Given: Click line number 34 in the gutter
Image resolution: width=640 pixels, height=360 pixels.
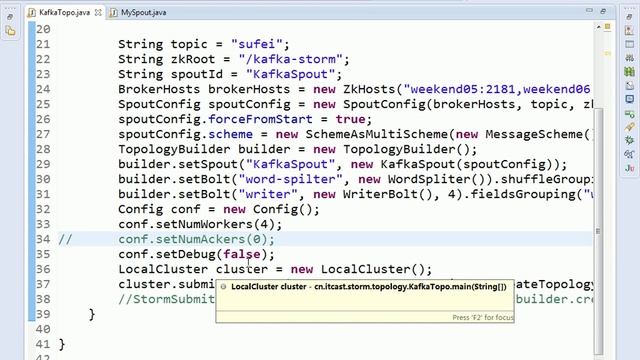Looking at the screenshot, I should [43, 239].
